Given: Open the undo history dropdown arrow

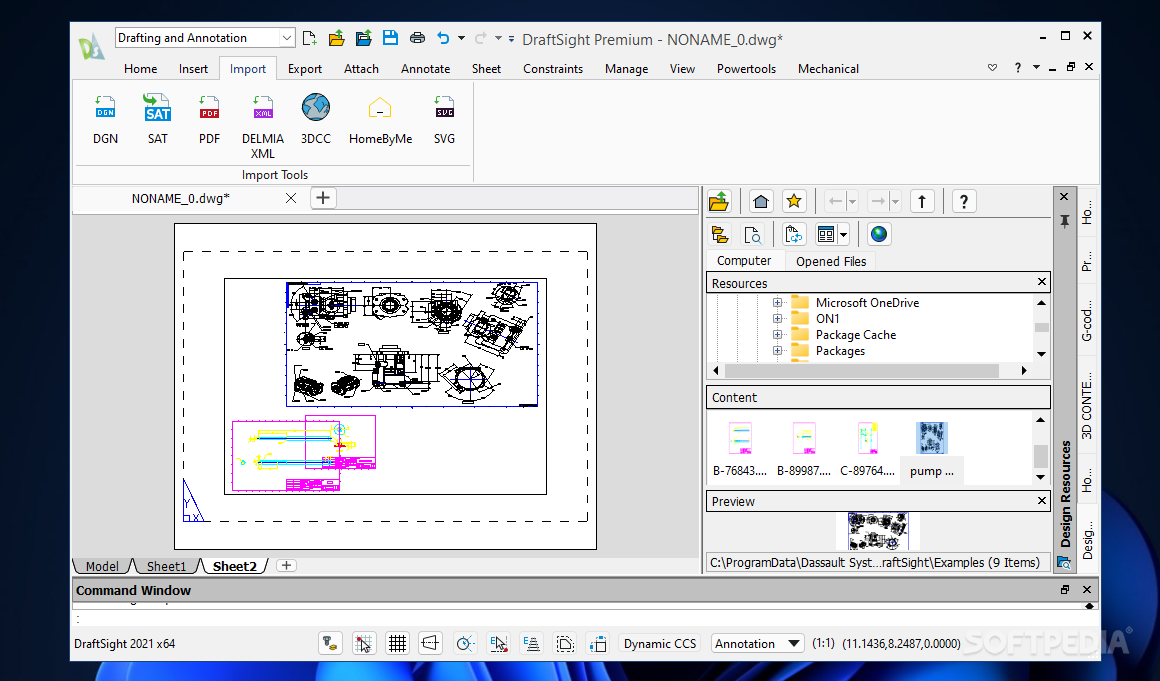Looking at the screenshot, I should pos(462,38).
